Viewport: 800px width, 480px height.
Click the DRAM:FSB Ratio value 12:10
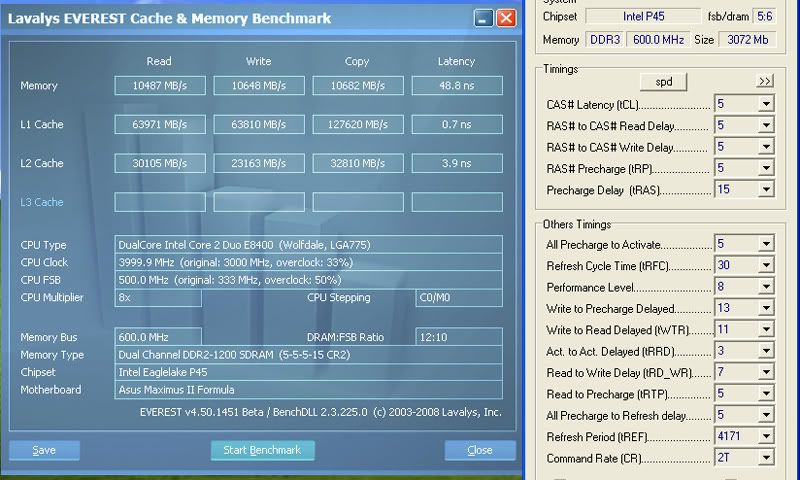tap(459, 337)
